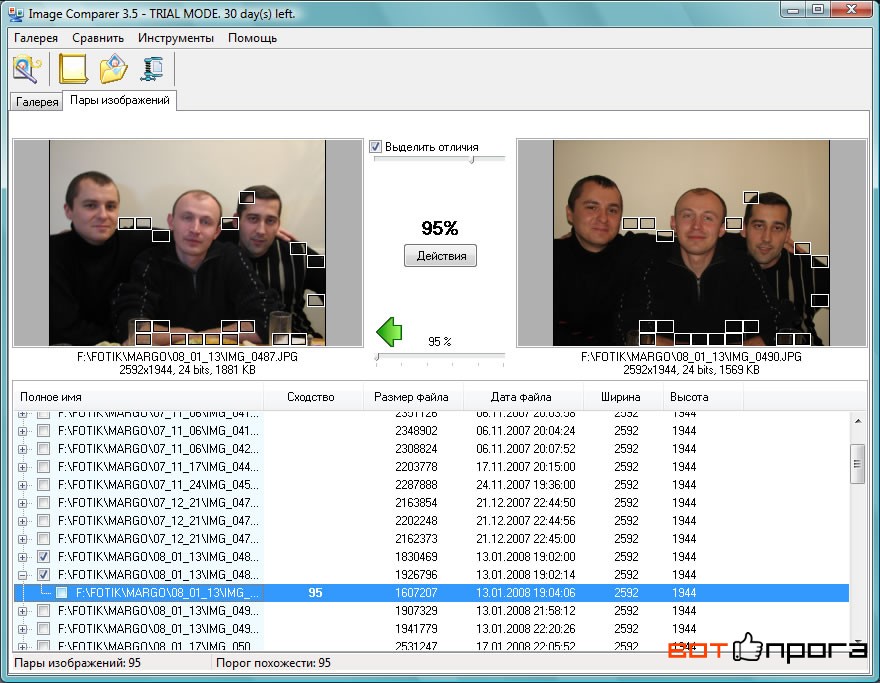
Task: Click the date cell "21.12.2007 22:44:56"
Action: [x=525, y=521]
